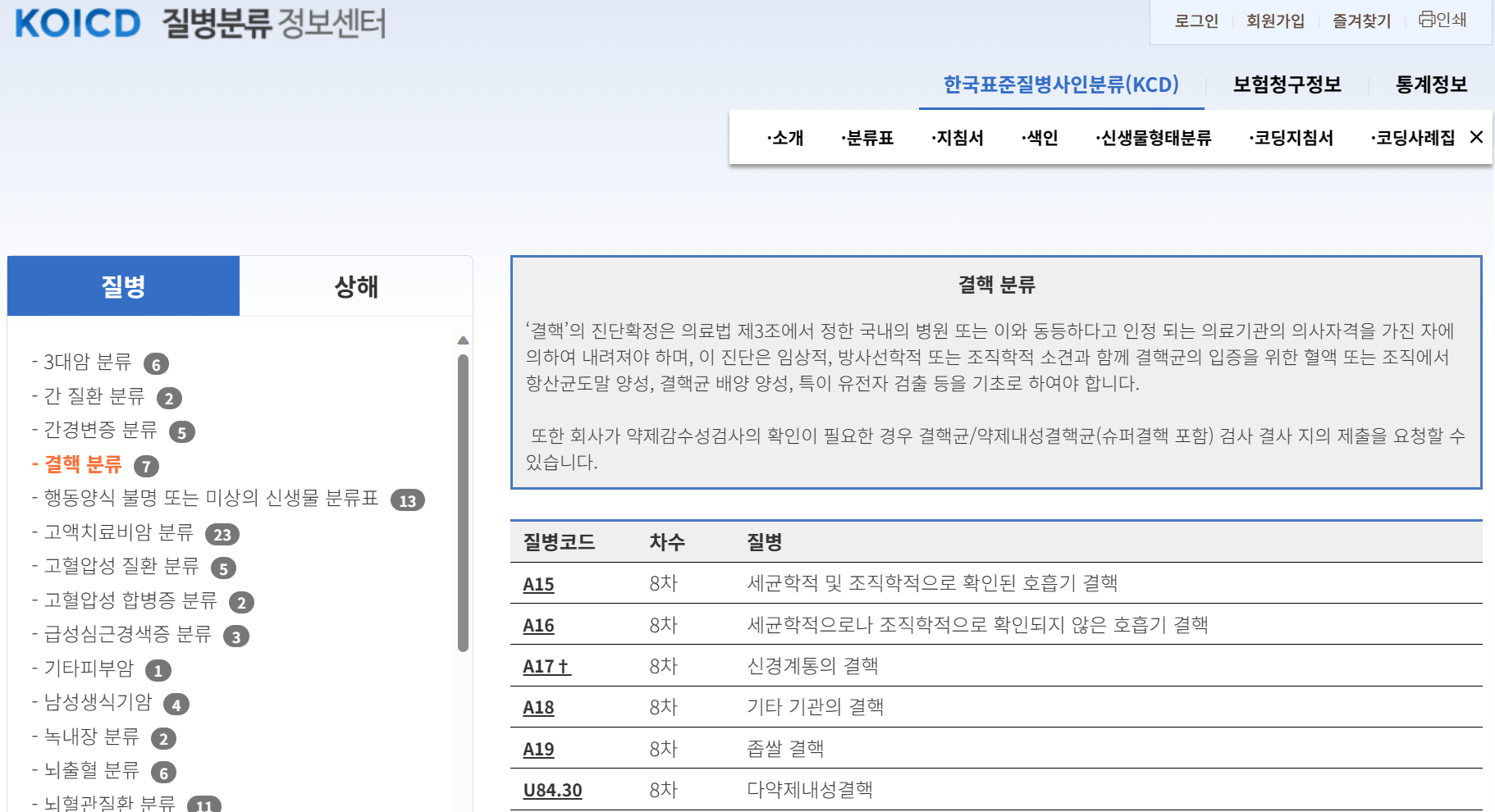Click the X to close the submenu bar
The image size is (1495, 812).
click(x=1477, y=138)
